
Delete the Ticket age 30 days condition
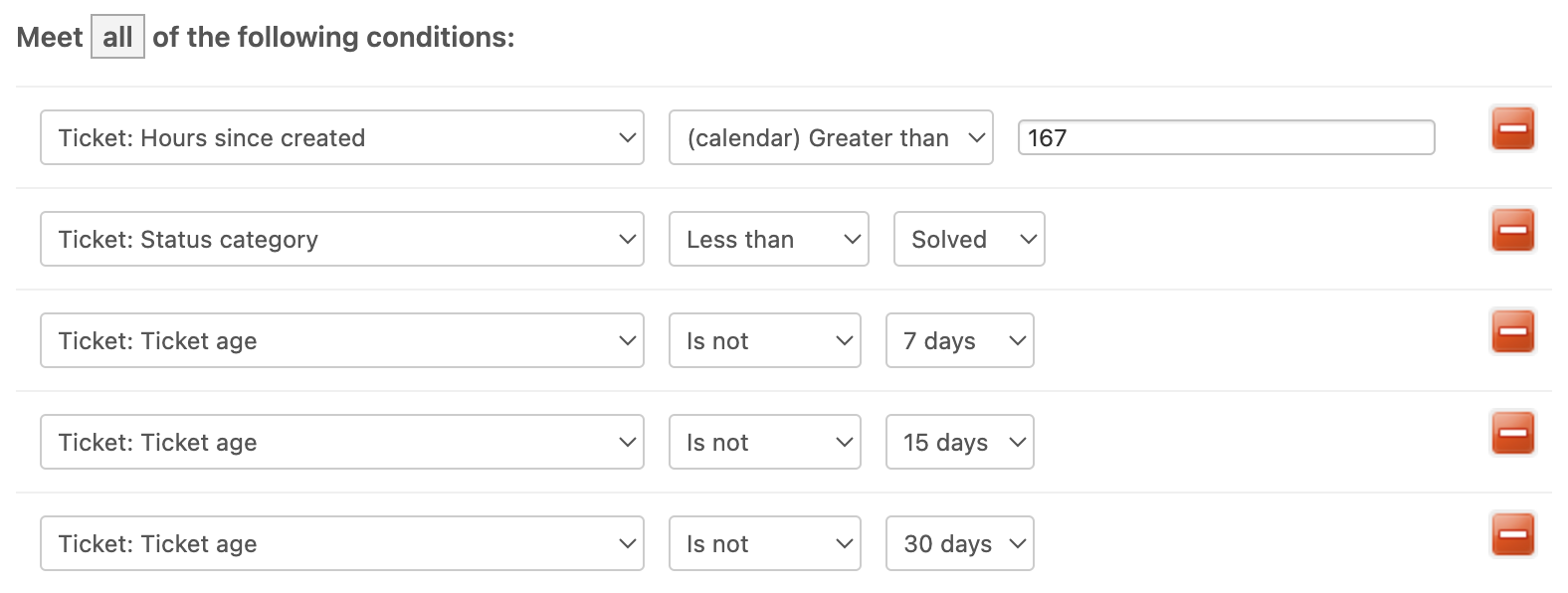click(1512, 535)
